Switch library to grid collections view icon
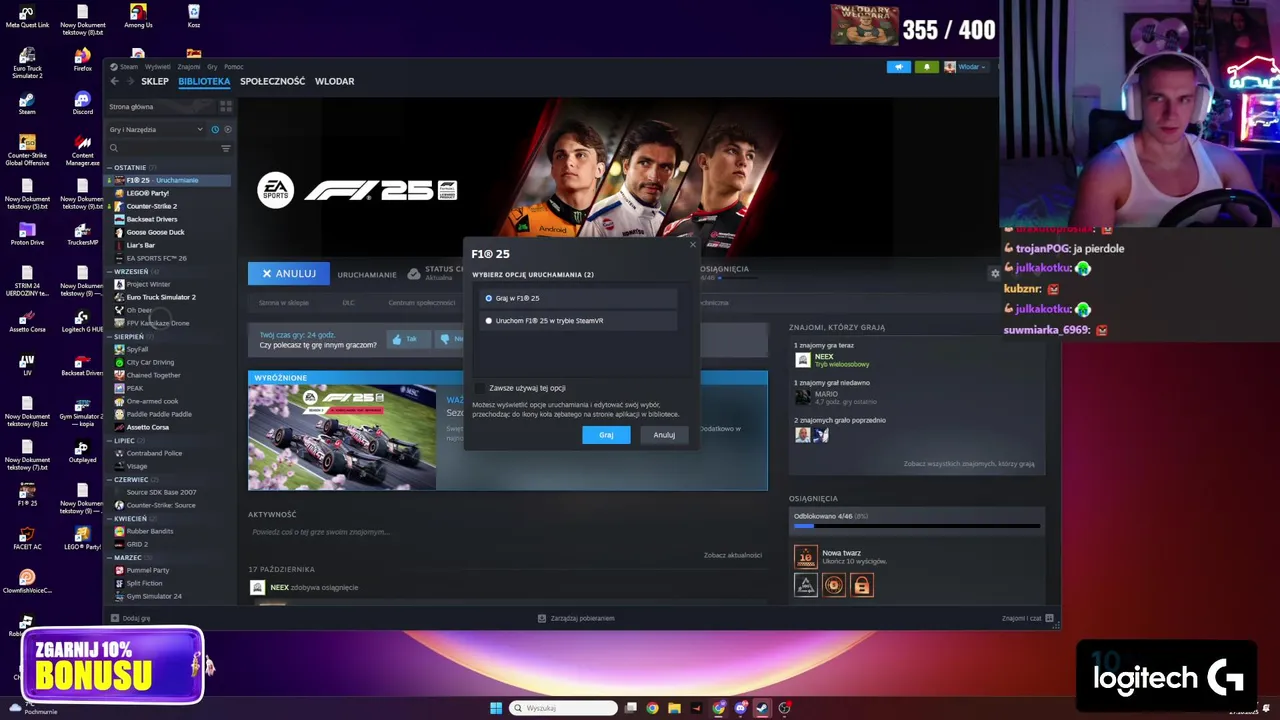1280x720 pixels. click(226, 106)
